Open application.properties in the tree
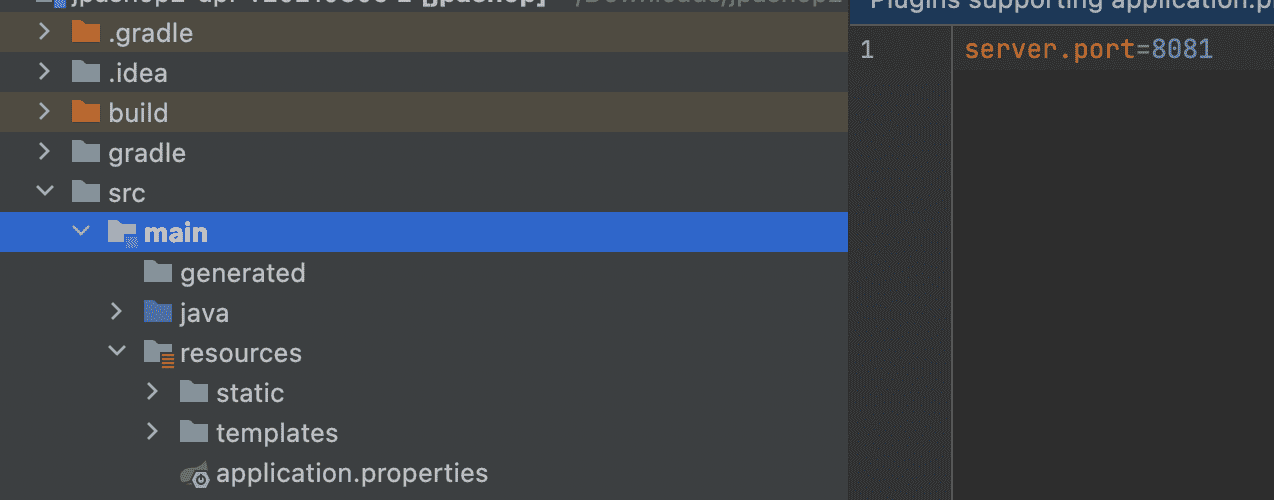1274x500 pixels. pos(352,473)
